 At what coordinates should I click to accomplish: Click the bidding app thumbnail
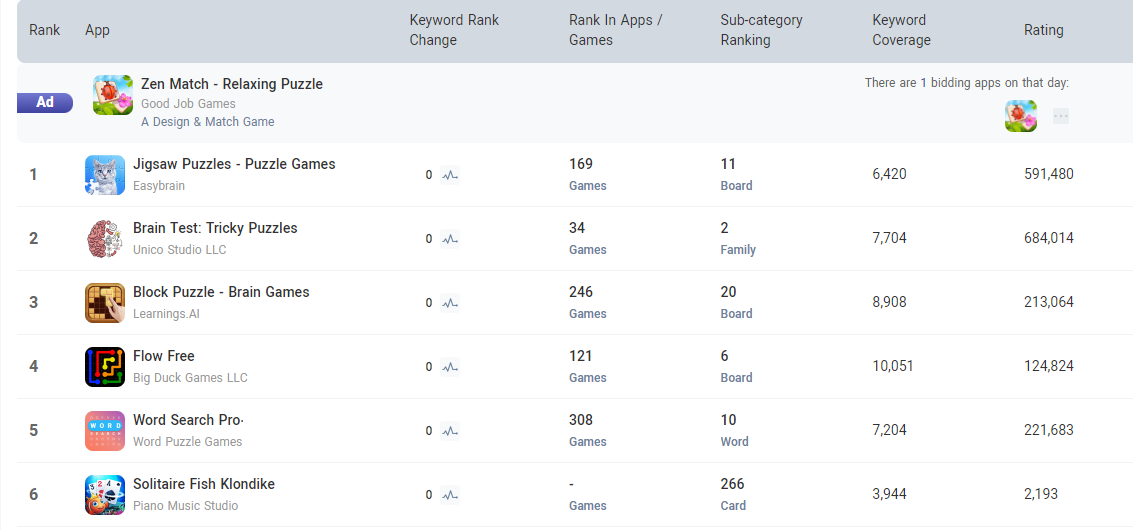1021,116
